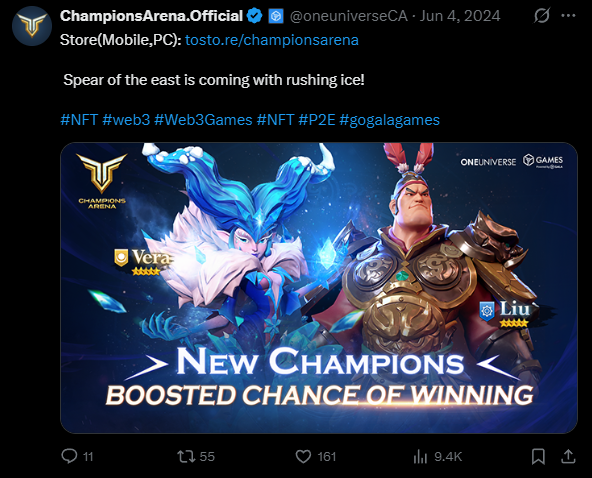The height and width of the screenshot is (478, 592).
Task: Repost this tweet via retweet icon
Action: coord(186,456)
